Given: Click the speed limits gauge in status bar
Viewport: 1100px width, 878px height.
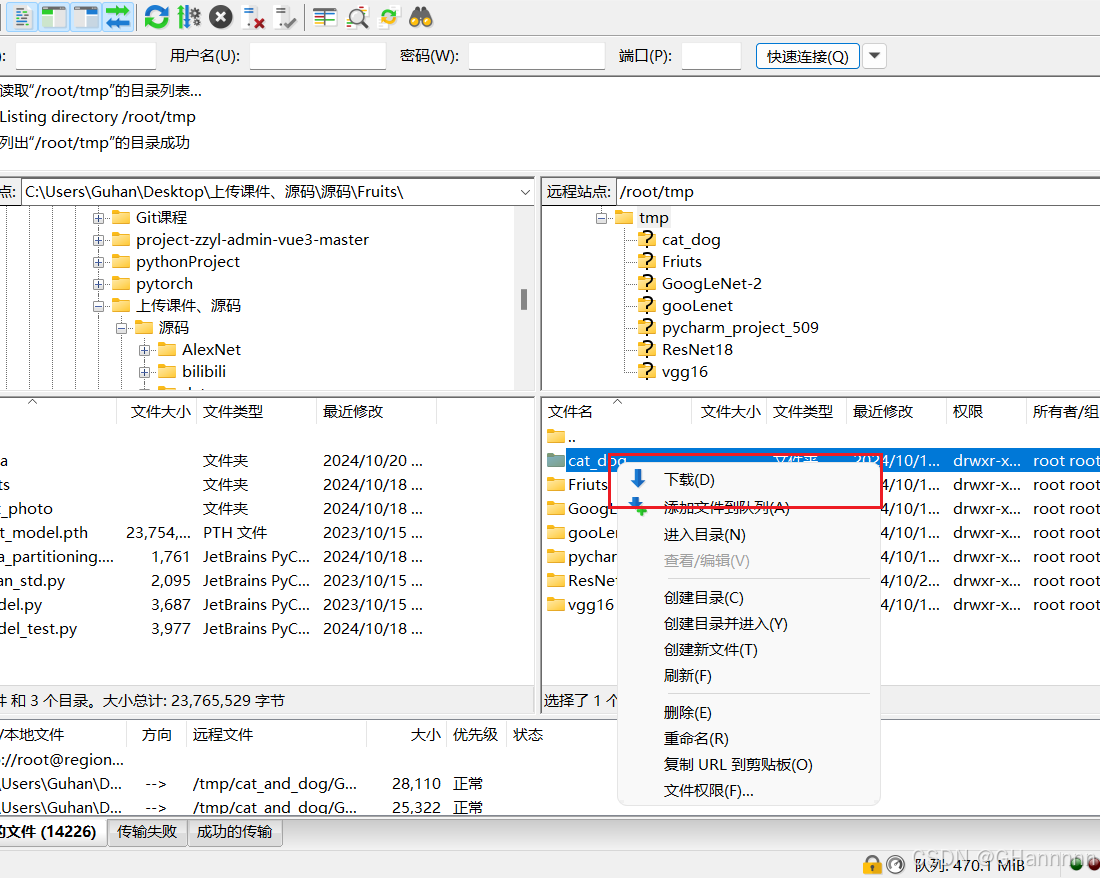Looking at the screenshot, I should point(895,865).
